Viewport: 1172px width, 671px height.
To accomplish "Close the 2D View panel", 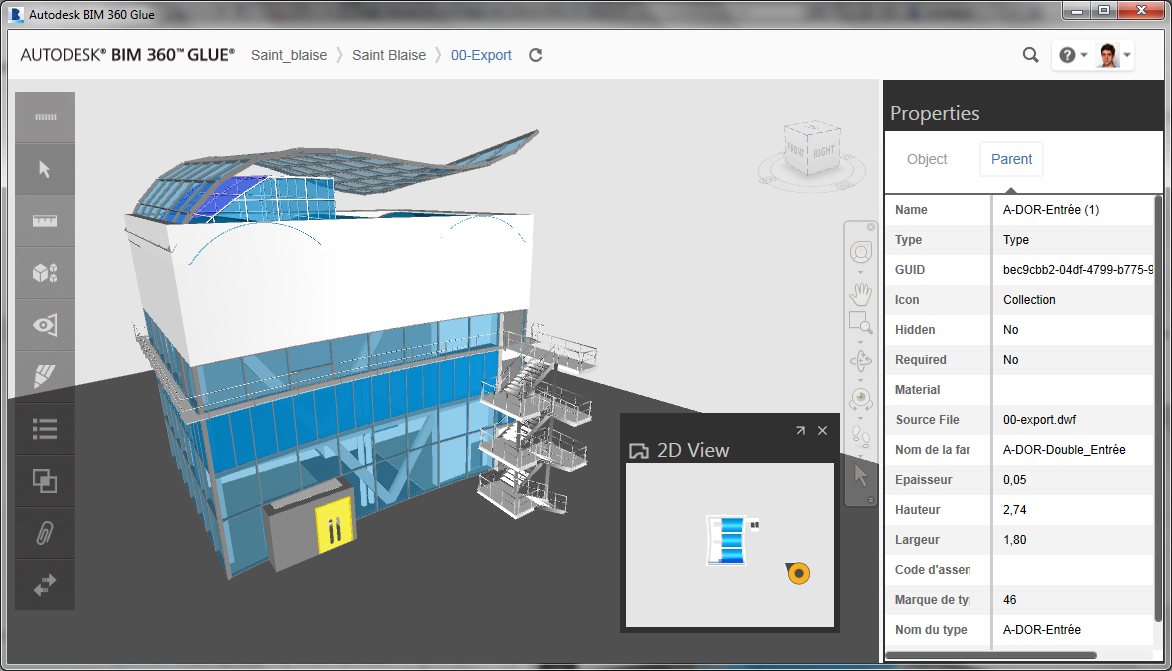I will [x=822, y=430].
